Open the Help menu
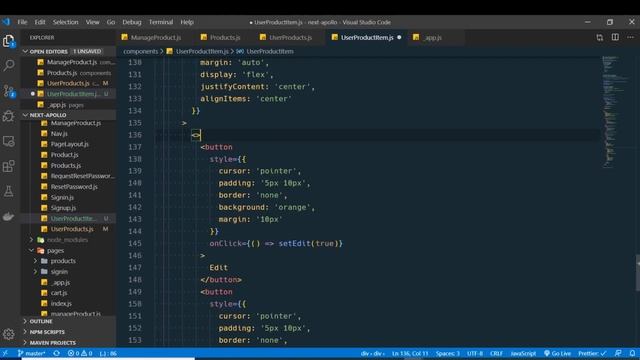The width and height of the screenshot is (640, 360). click(187, 22)
